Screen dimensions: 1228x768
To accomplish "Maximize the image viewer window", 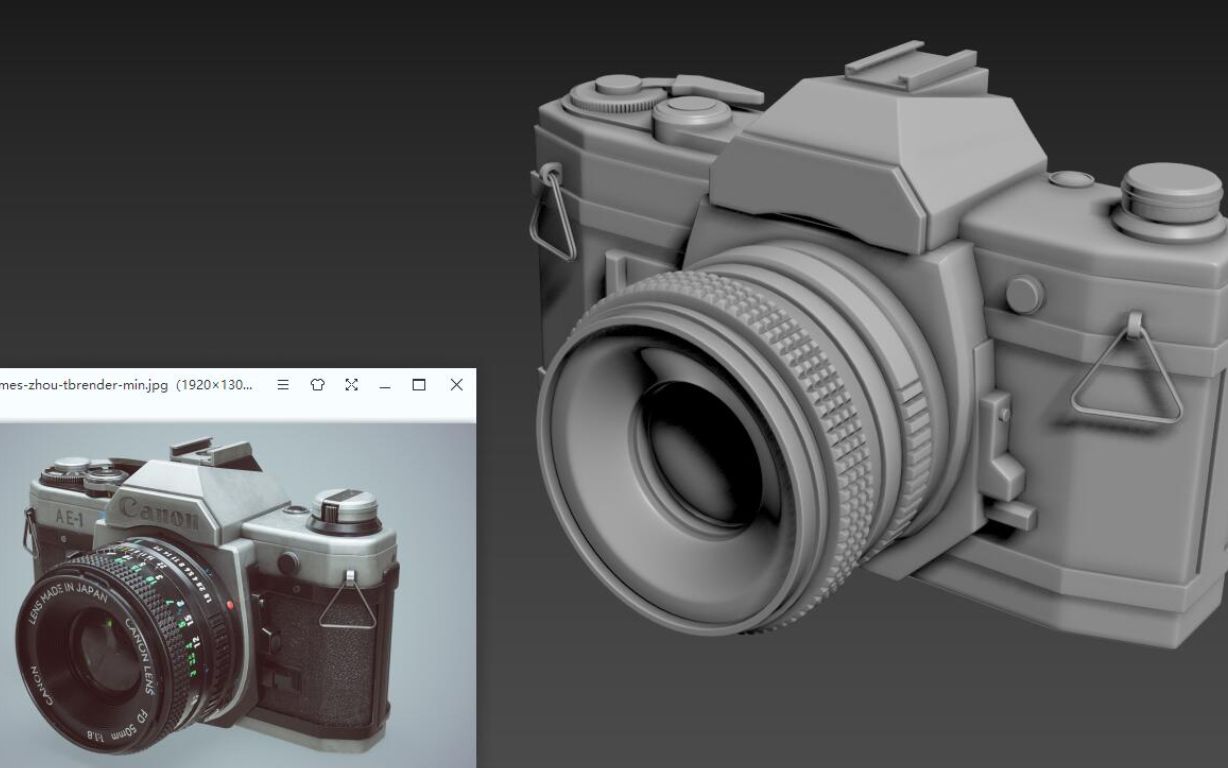I will (419, 385).
